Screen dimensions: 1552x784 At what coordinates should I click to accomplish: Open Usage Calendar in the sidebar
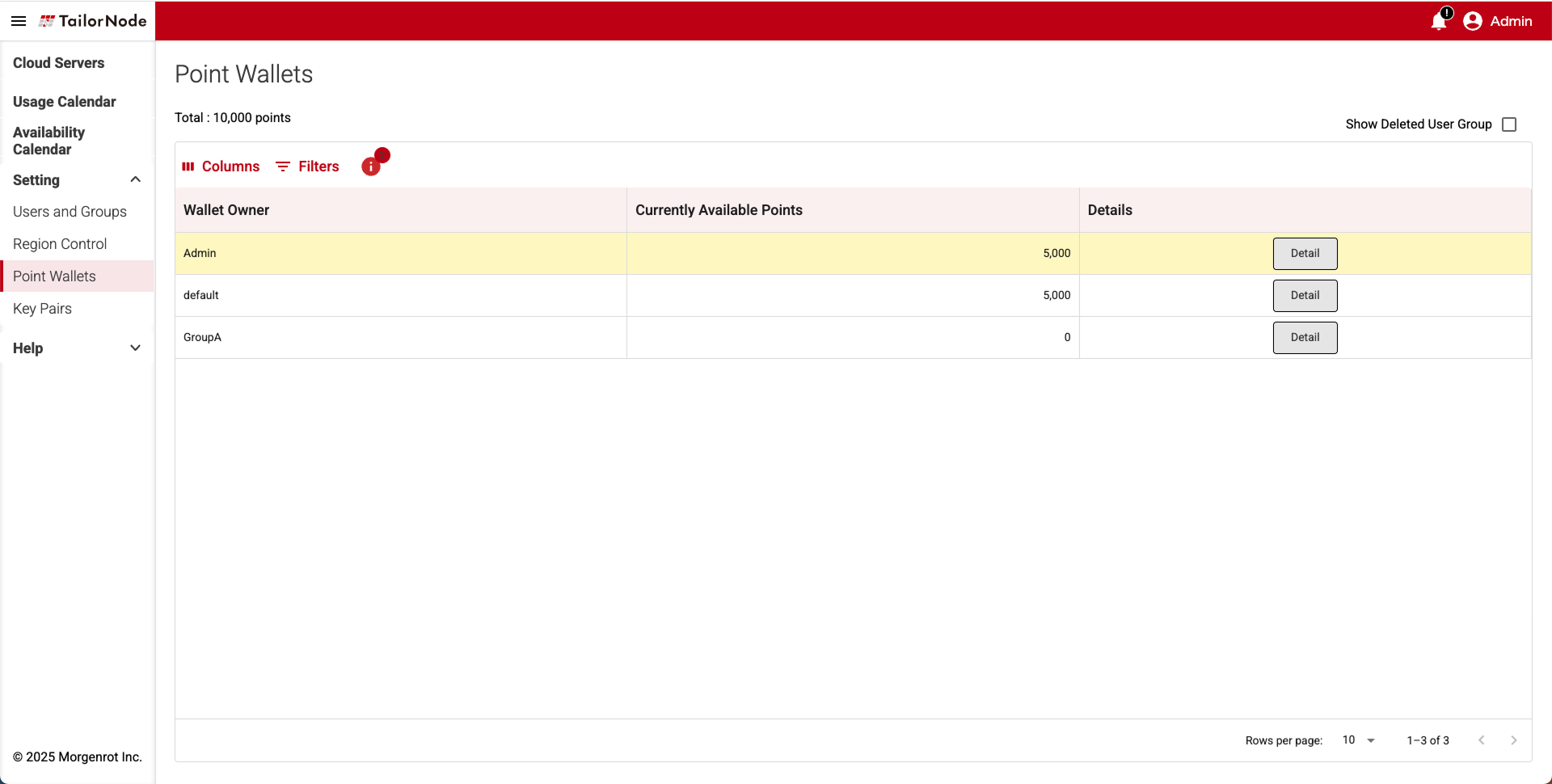(x=65, y=102)
